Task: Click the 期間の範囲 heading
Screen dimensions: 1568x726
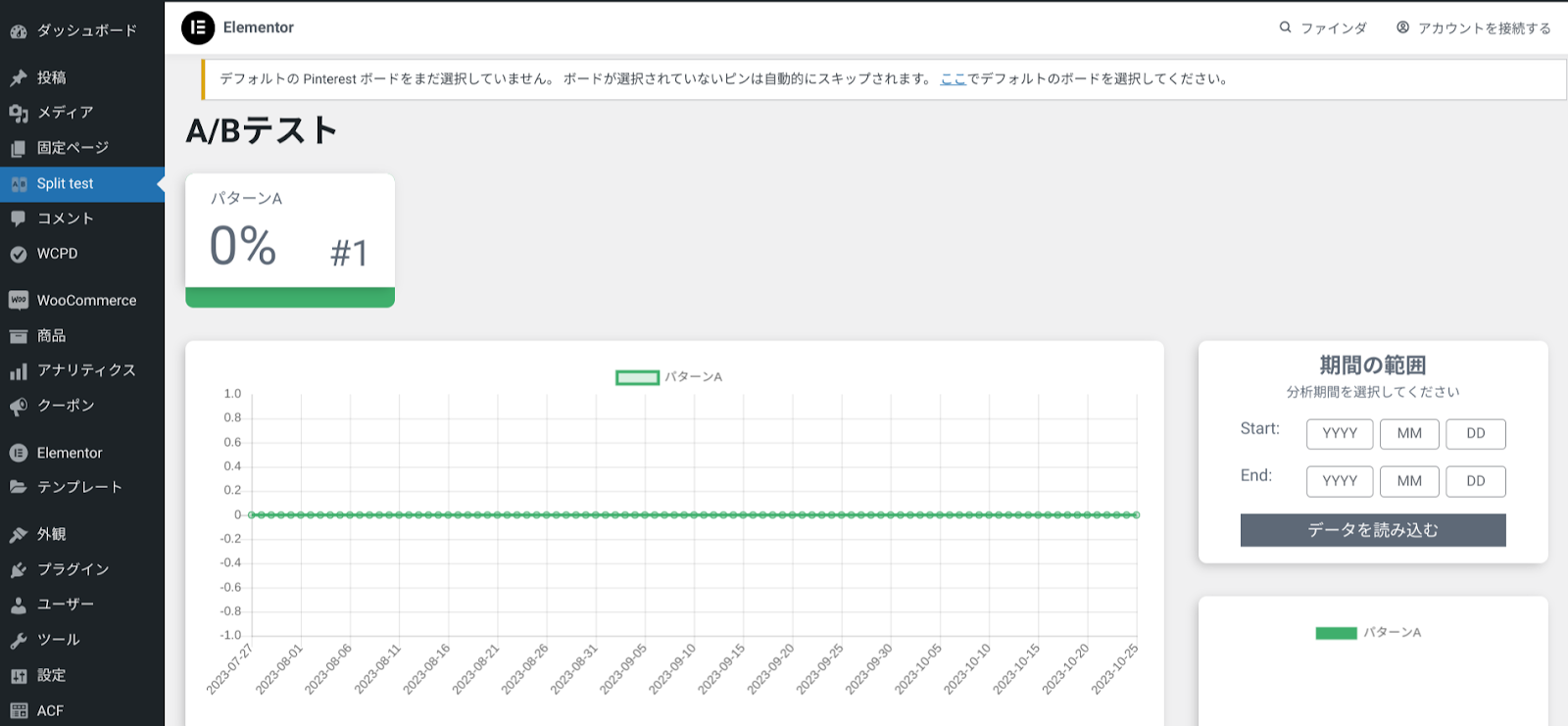Action: click(x=1373, y=365)
